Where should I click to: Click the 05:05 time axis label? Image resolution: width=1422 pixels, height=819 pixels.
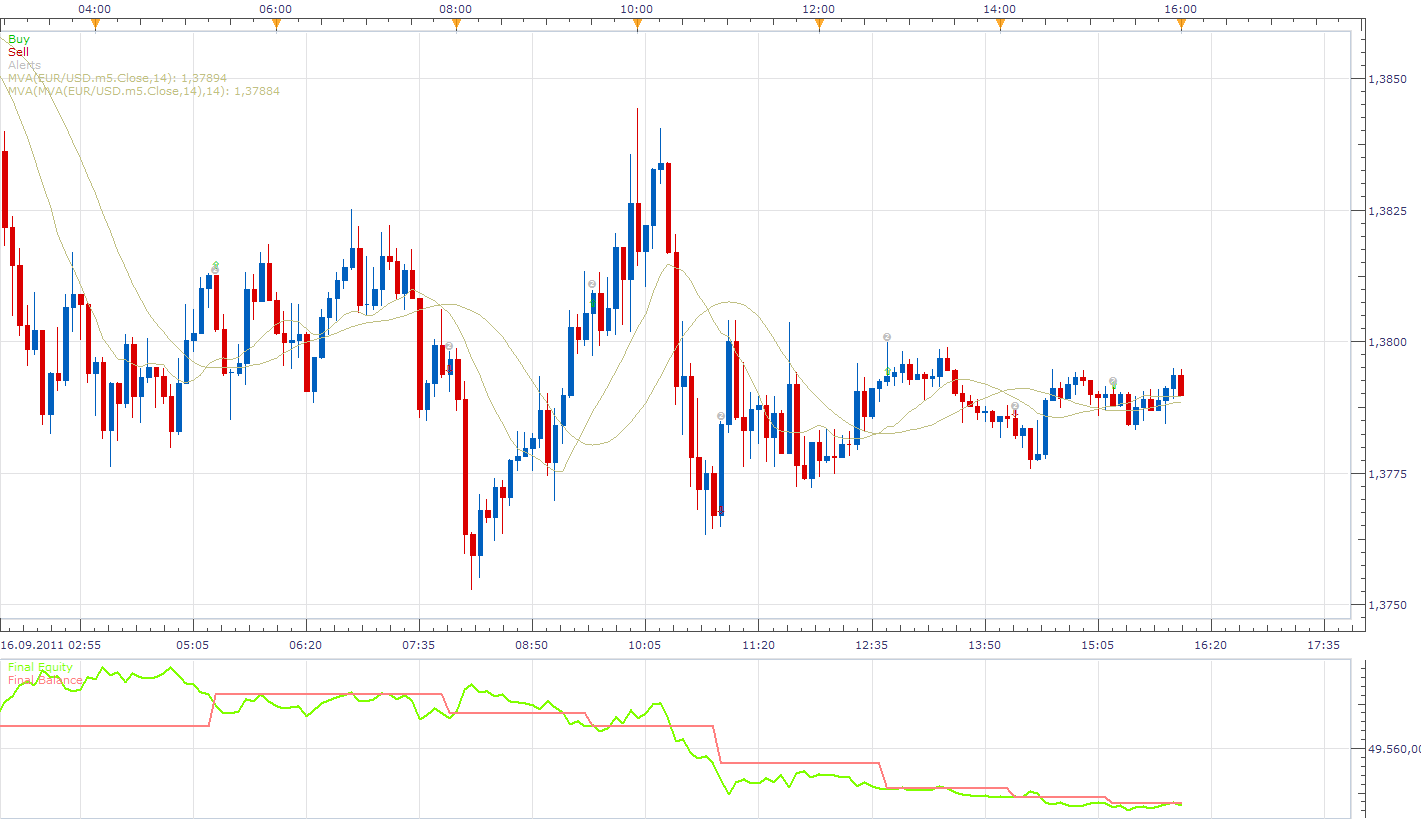pyautogui.click(x=192, y=645)
